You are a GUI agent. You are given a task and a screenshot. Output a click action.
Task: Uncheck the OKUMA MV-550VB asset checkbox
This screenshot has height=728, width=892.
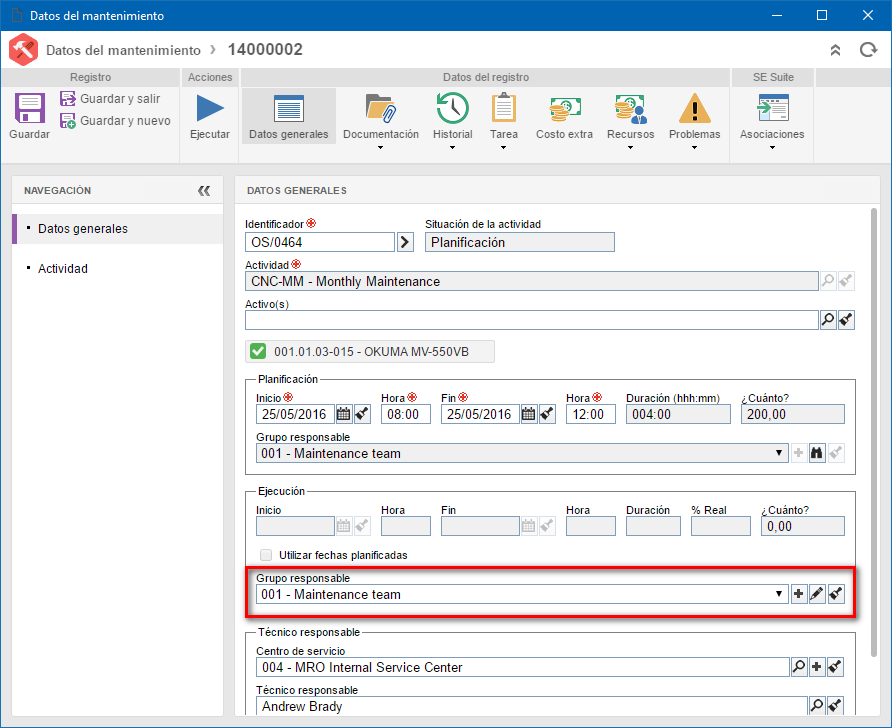pos(258,351)
